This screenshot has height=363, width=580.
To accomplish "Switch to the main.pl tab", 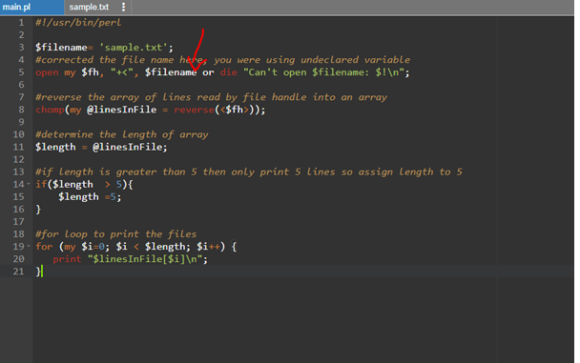I will click(17, 7).
